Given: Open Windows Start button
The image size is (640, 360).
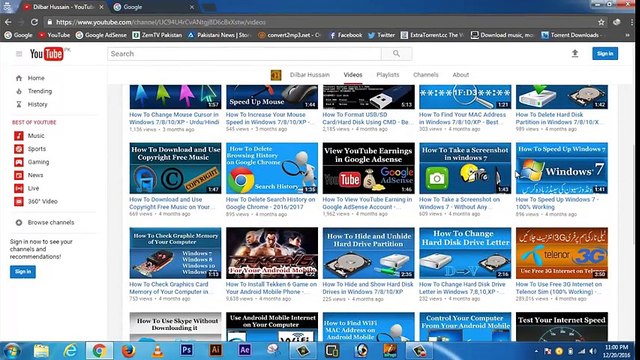Looking at the screenshot, I should (11, 351).
